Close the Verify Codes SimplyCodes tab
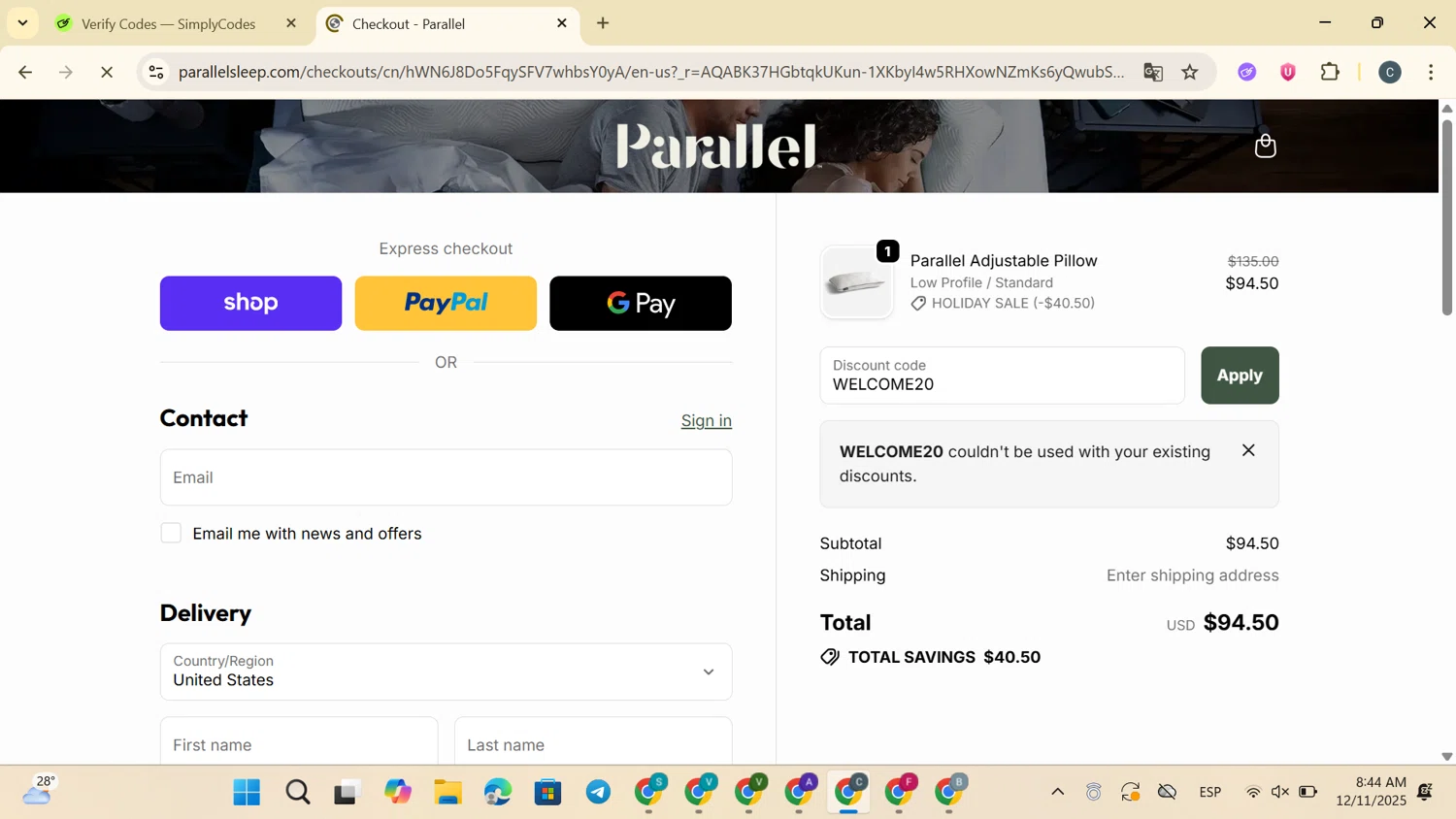 coord(291,23)
